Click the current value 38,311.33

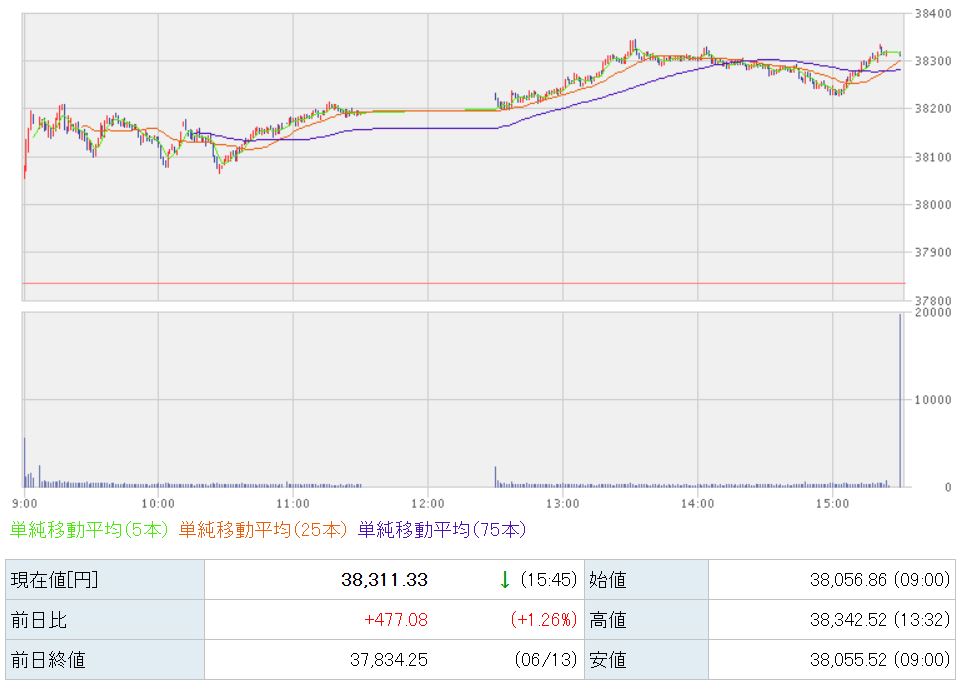[384, 579]
